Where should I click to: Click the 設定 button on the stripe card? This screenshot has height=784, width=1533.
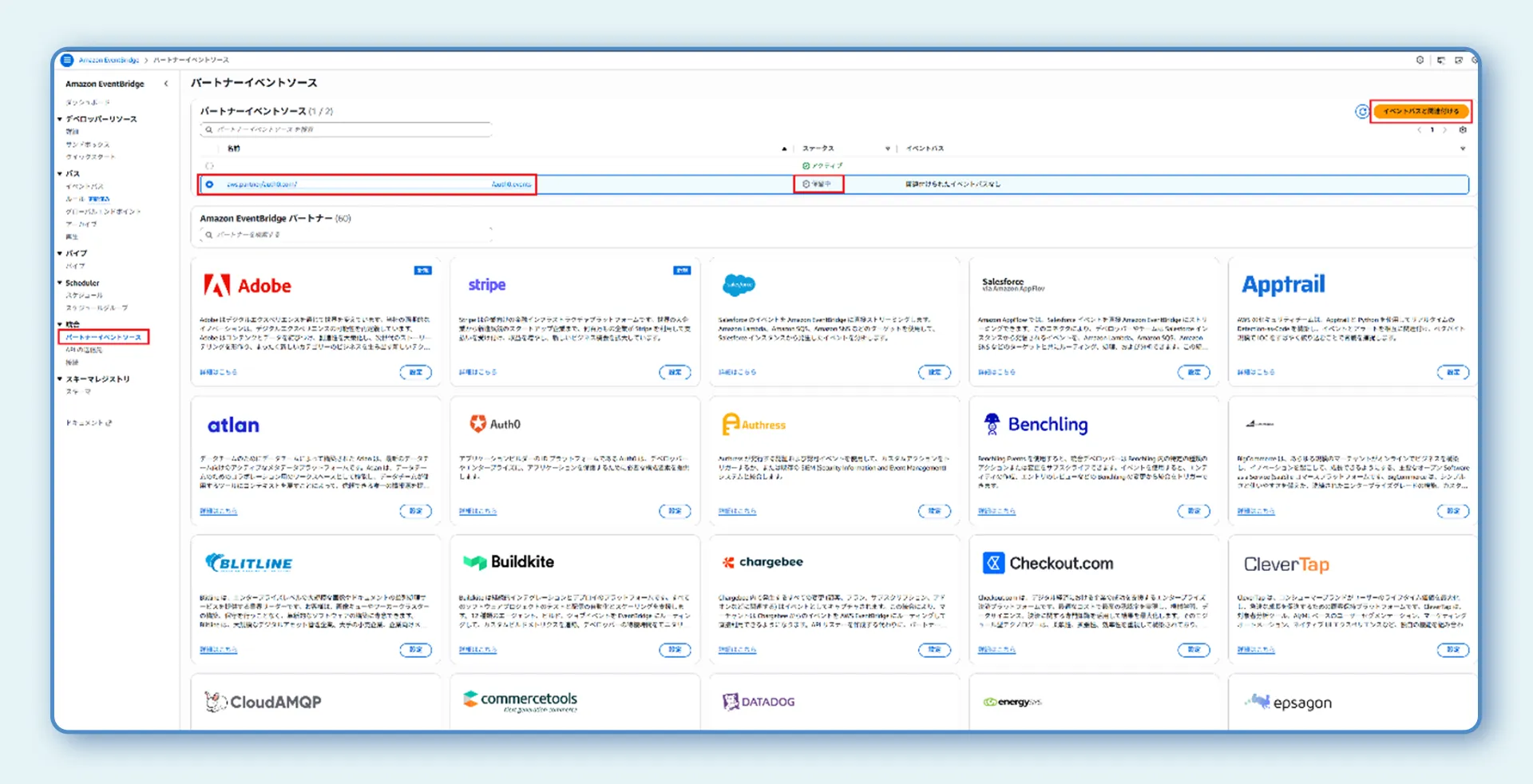pyautogui.click(x=675, y=372)
